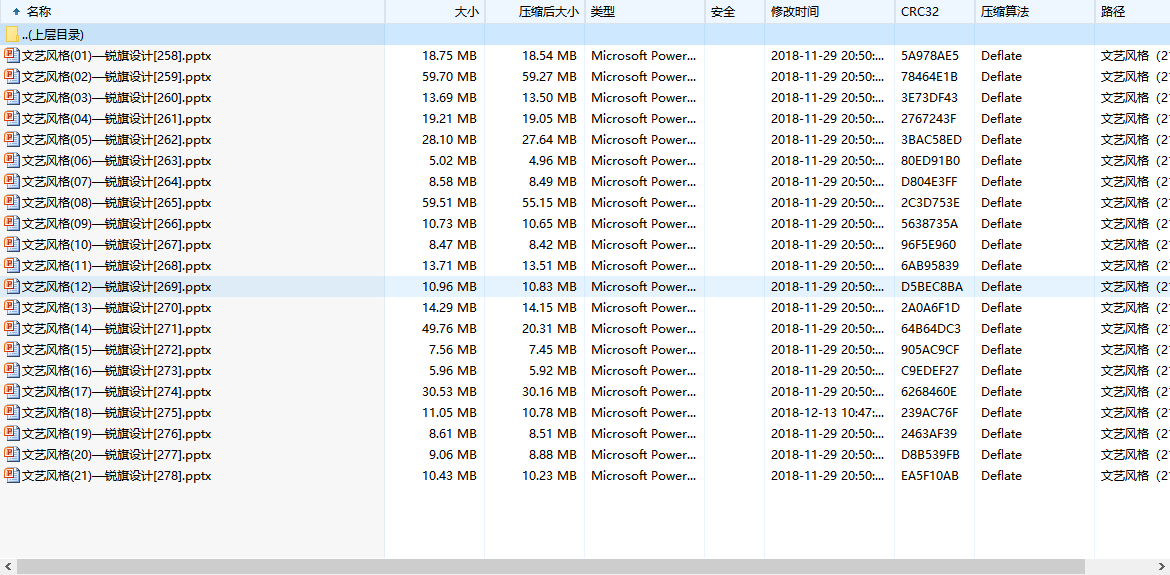Click size value 5.02 MB
The width and height of the screenshot is (1170, 575).
coord(453,160)
